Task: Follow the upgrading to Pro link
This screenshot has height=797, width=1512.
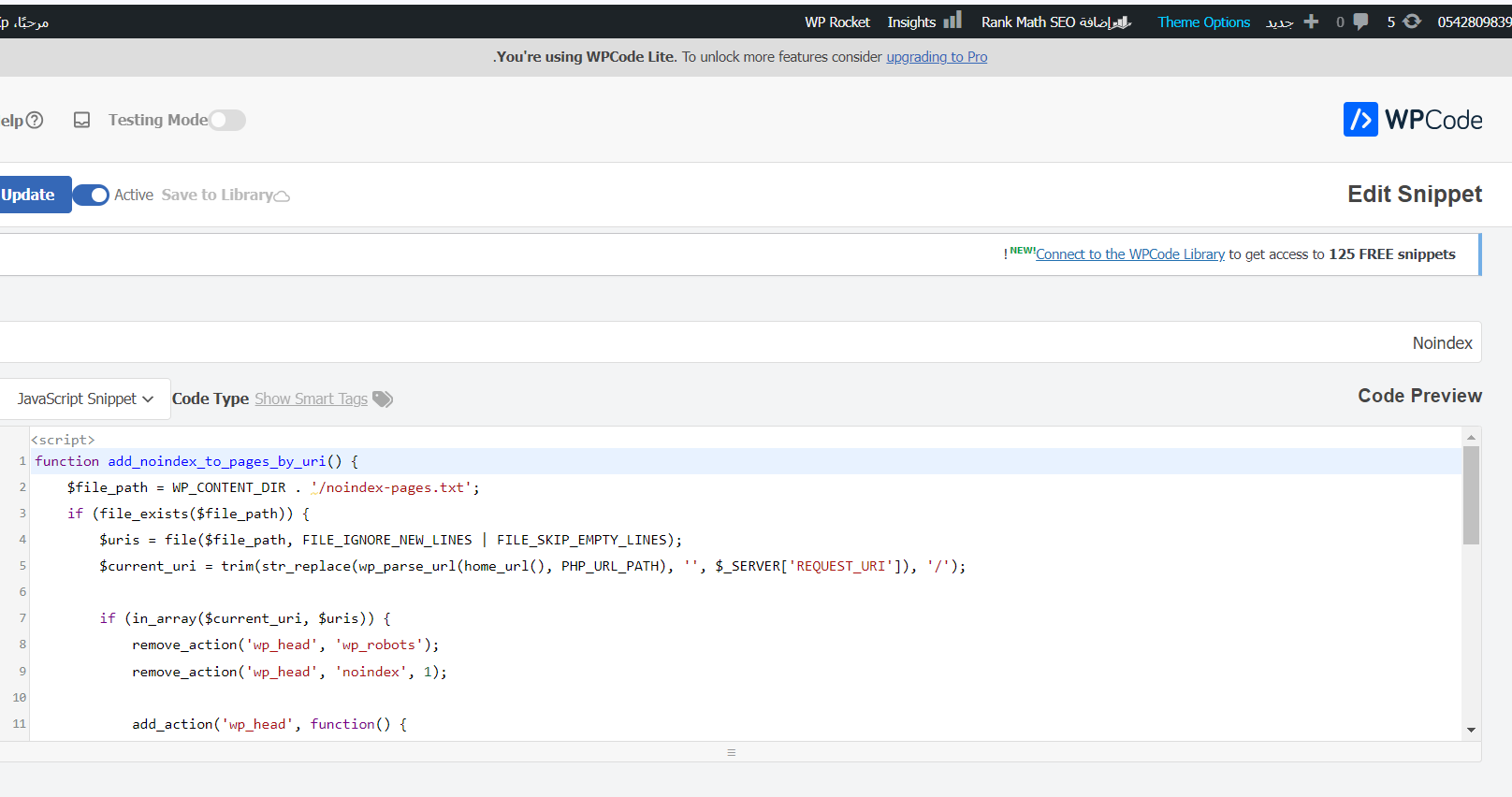Action: point(937,57)
